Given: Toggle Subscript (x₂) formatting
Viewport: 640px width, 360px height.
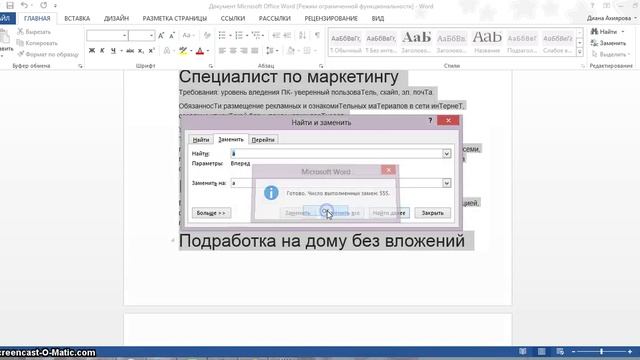Looking at the screenshot, I should point(141,51).
